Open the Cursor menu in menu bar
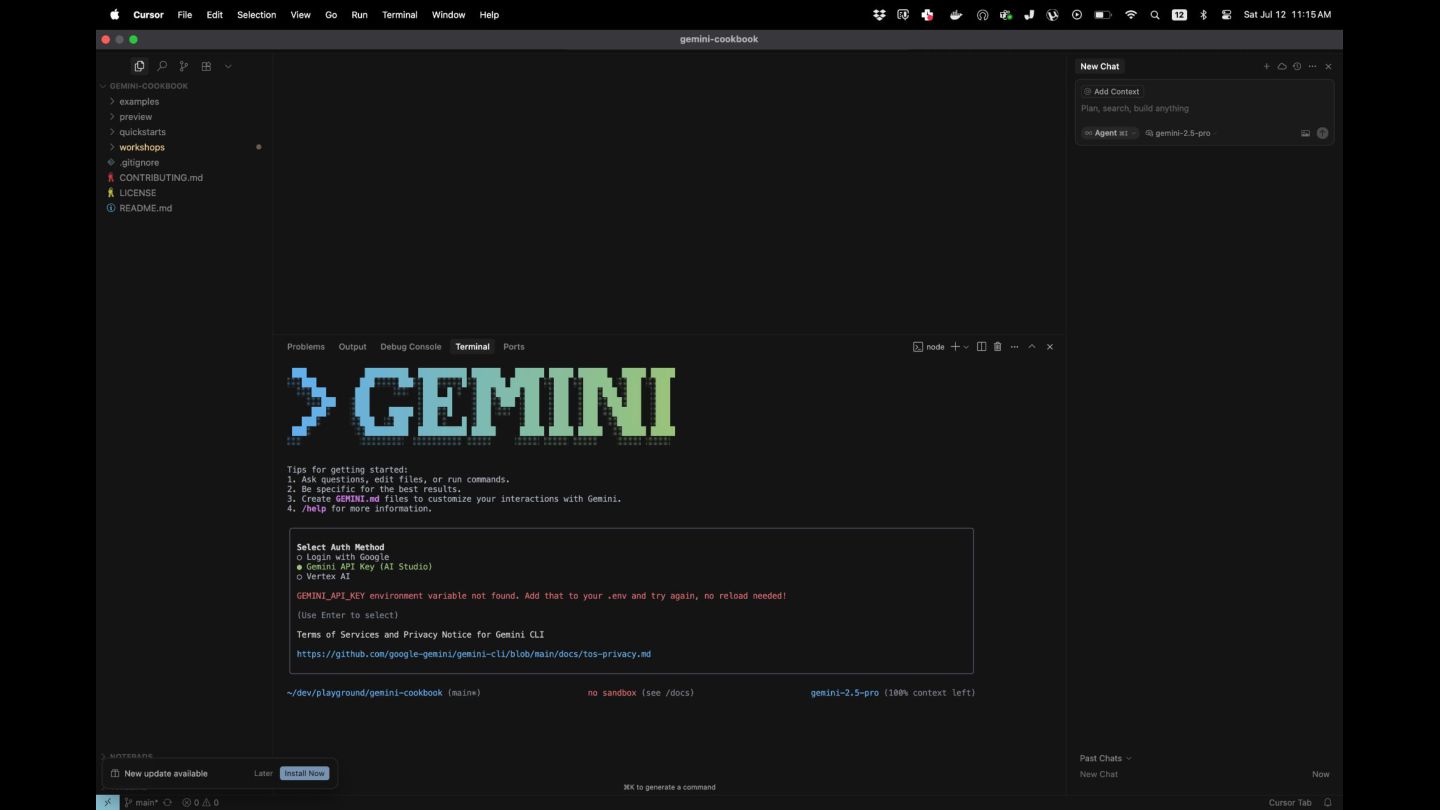The width and height of the screenshot is (1440, 810). coord(148,15)
